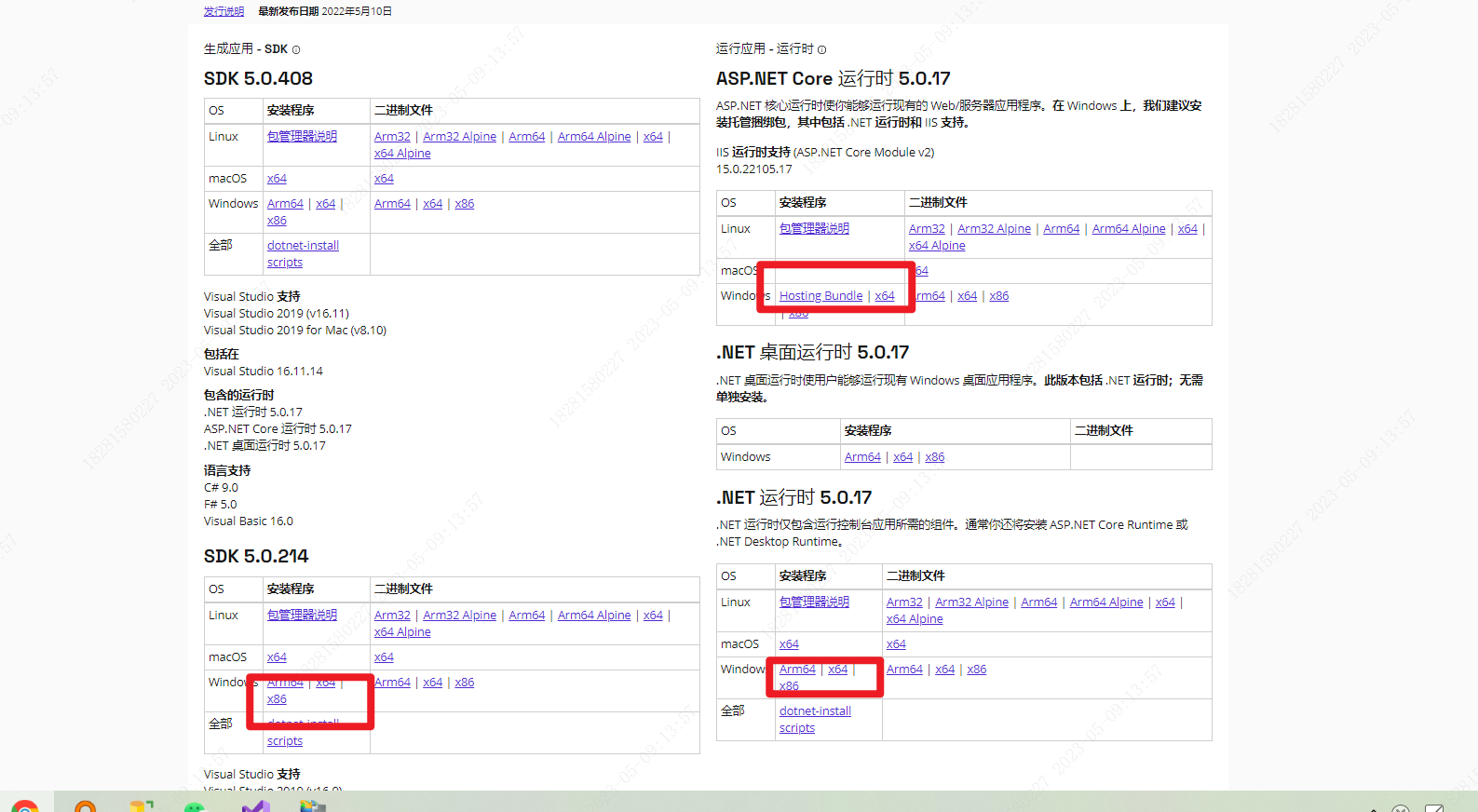This screenshot has height=812, width=1478.
Task: Download Windows x86 installer for SDK 5.0.408
Action: tap(277, 220)
